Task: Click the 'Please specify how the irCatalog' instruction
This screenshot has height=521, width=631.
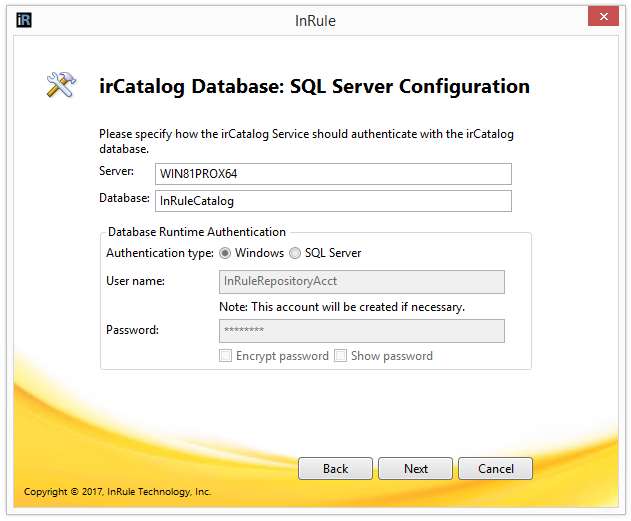Action: (x=306, y=141)
